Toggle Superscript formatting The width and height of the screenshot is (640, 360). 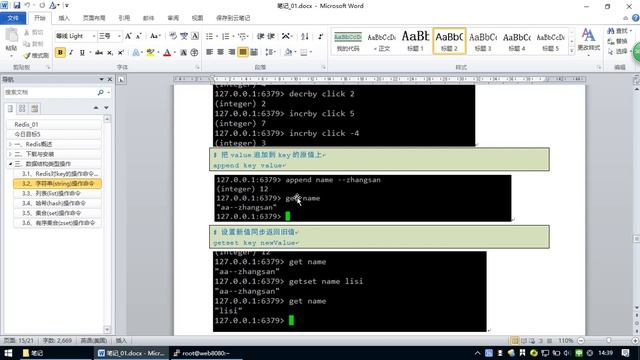(120, 53)
